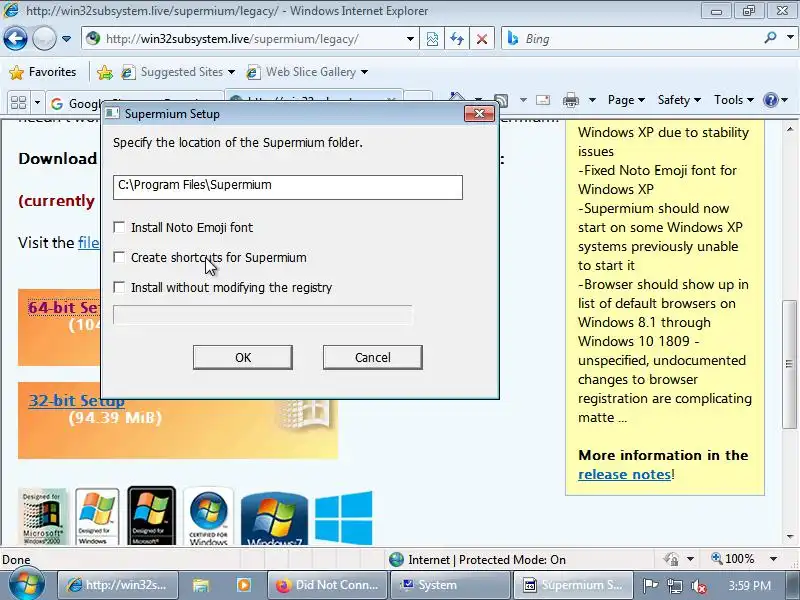Click the Internet Protected Mode globe icon
The height and width of the screenshot is (600, 800).
396,560
